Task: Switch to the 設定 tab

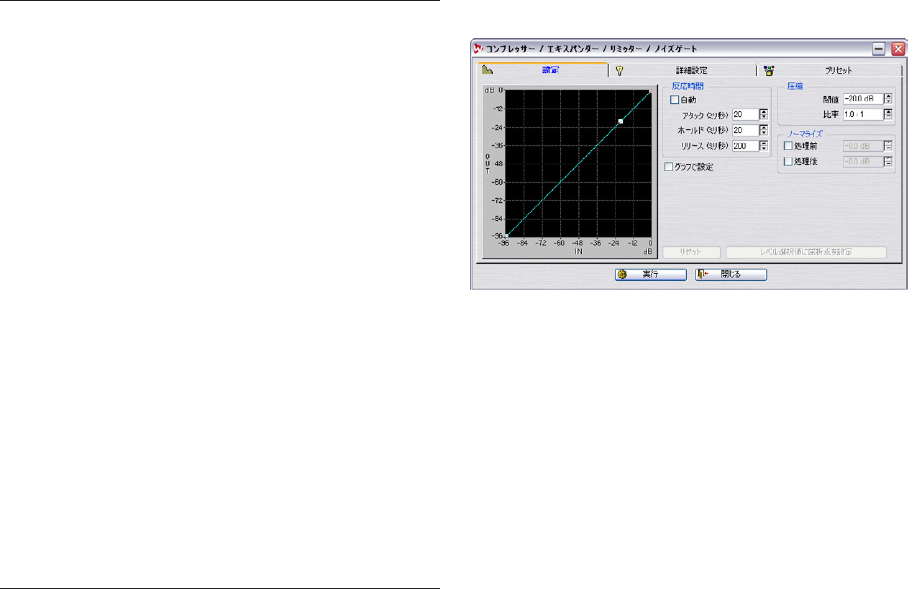Action: pyautogui.click(x=543, y=70)
